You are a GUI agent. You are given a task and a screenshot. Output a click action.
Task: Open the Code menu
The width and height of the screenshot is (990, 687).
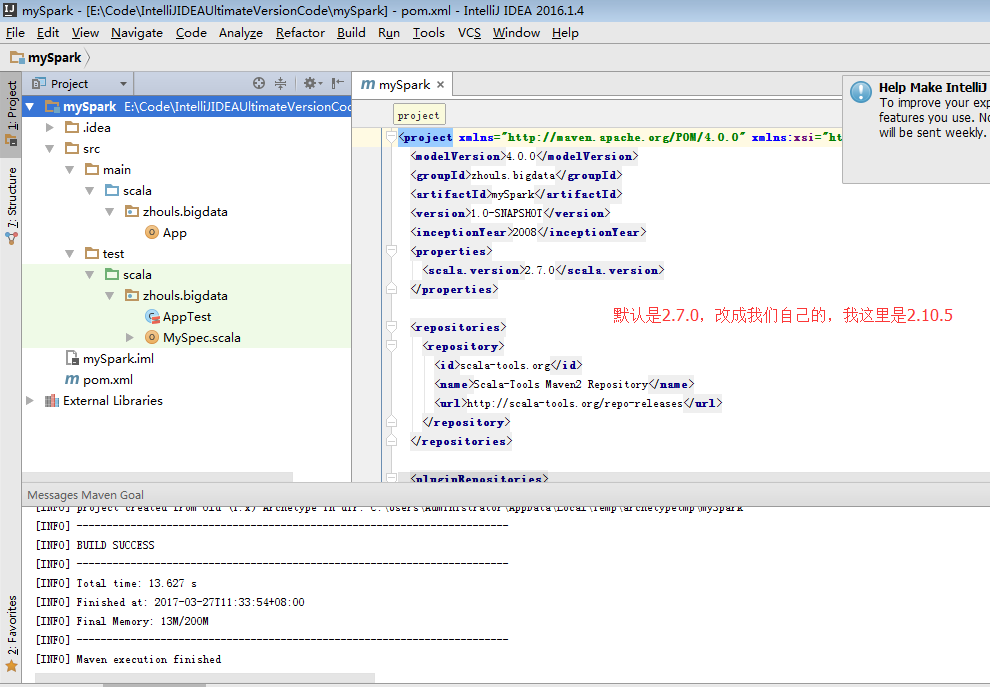(x=191, y=33)
